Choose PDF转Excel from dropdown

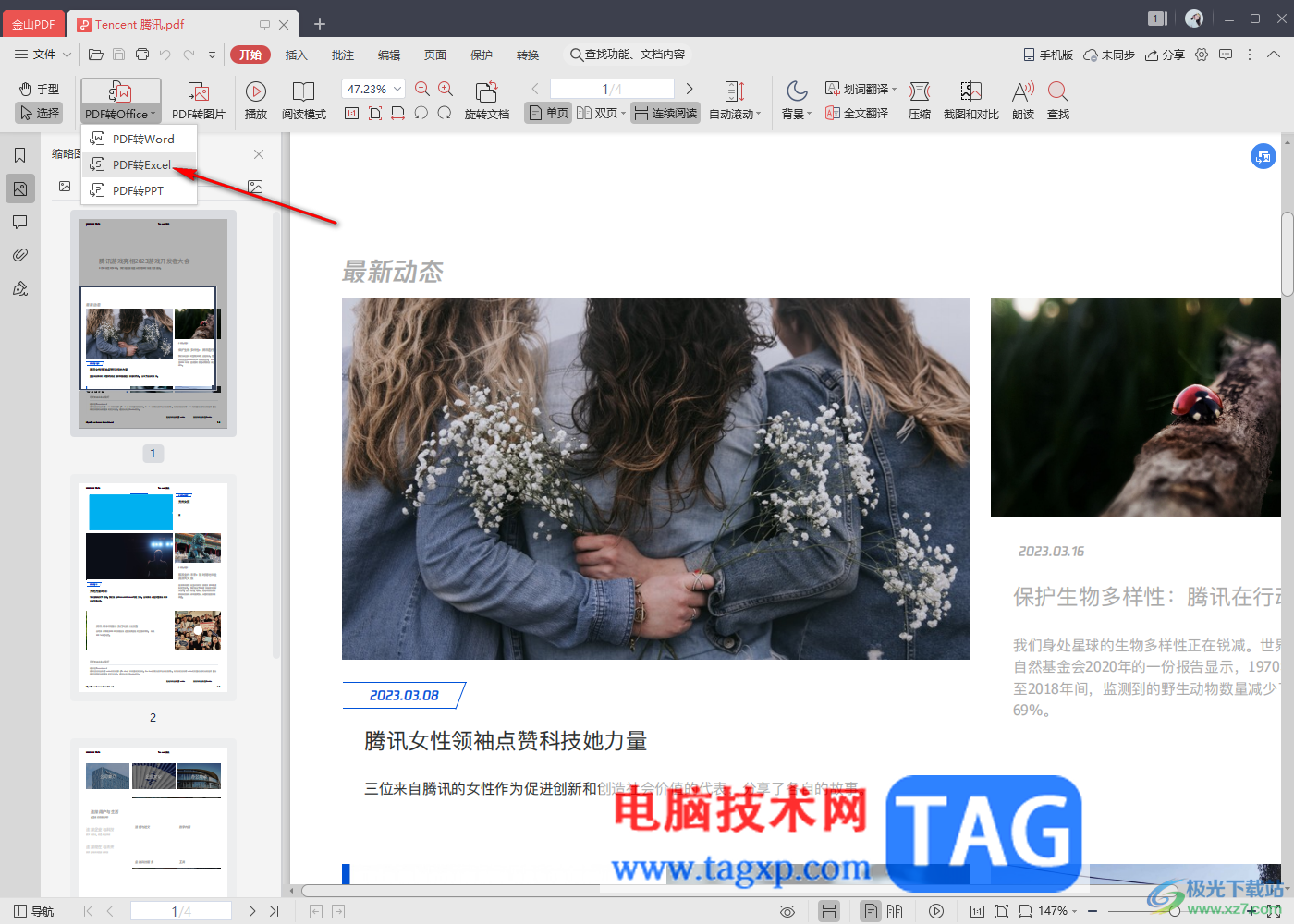140,164
